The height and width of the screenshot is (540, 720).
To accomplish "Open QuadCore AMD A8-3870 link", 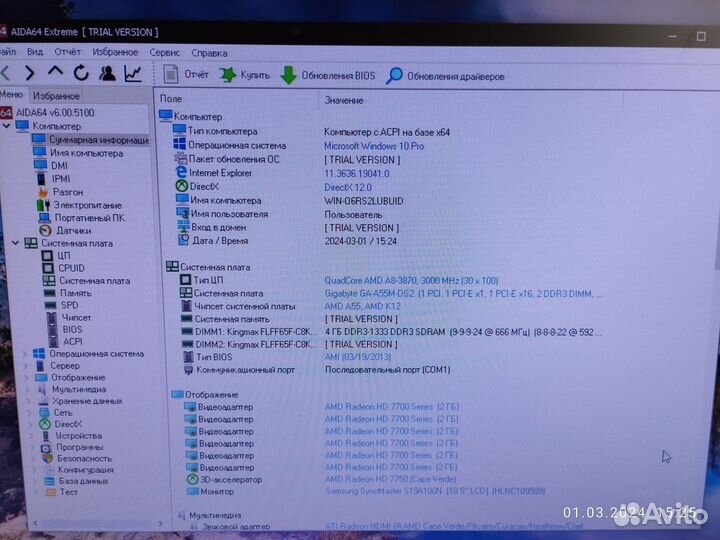I will coord(411,281).
